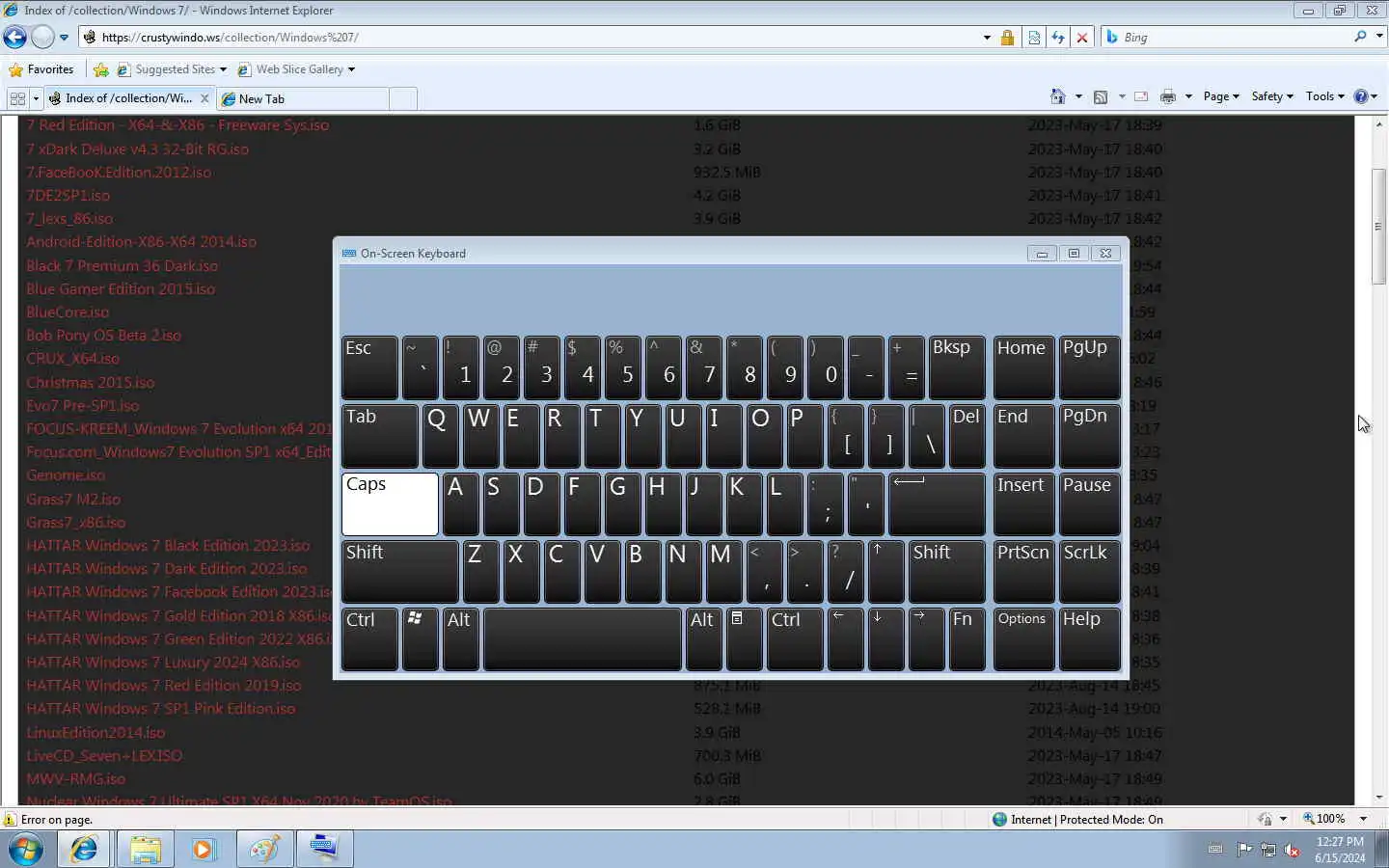Click the muted volume tray icon
Image resolution: width=1389 pixels, height=868 pixels.
tap(1292, 850)
